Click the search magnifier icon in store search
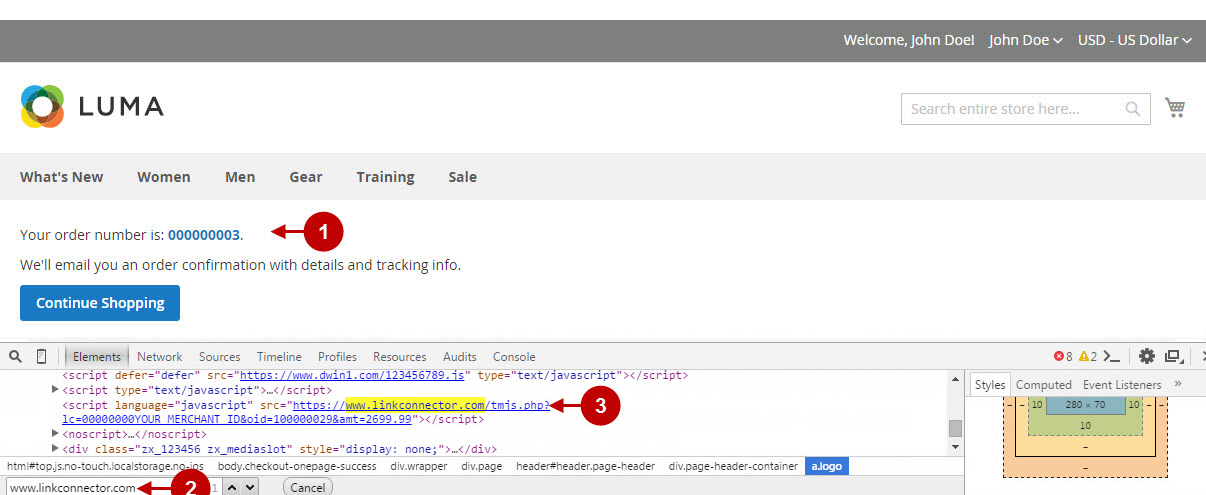 coord(1133,108)
